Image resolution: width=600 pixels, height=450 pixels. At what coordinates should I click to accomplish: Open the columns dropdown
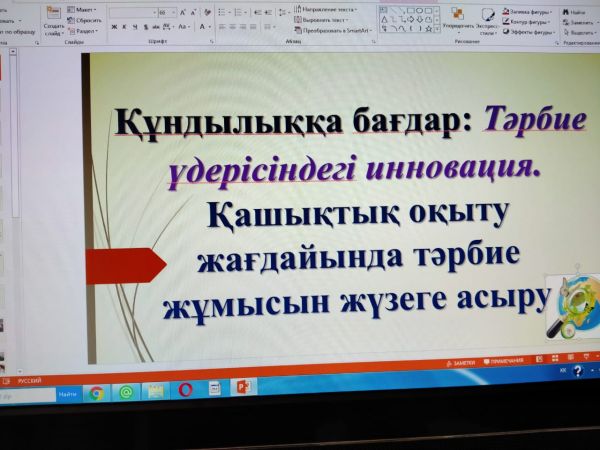269,27
